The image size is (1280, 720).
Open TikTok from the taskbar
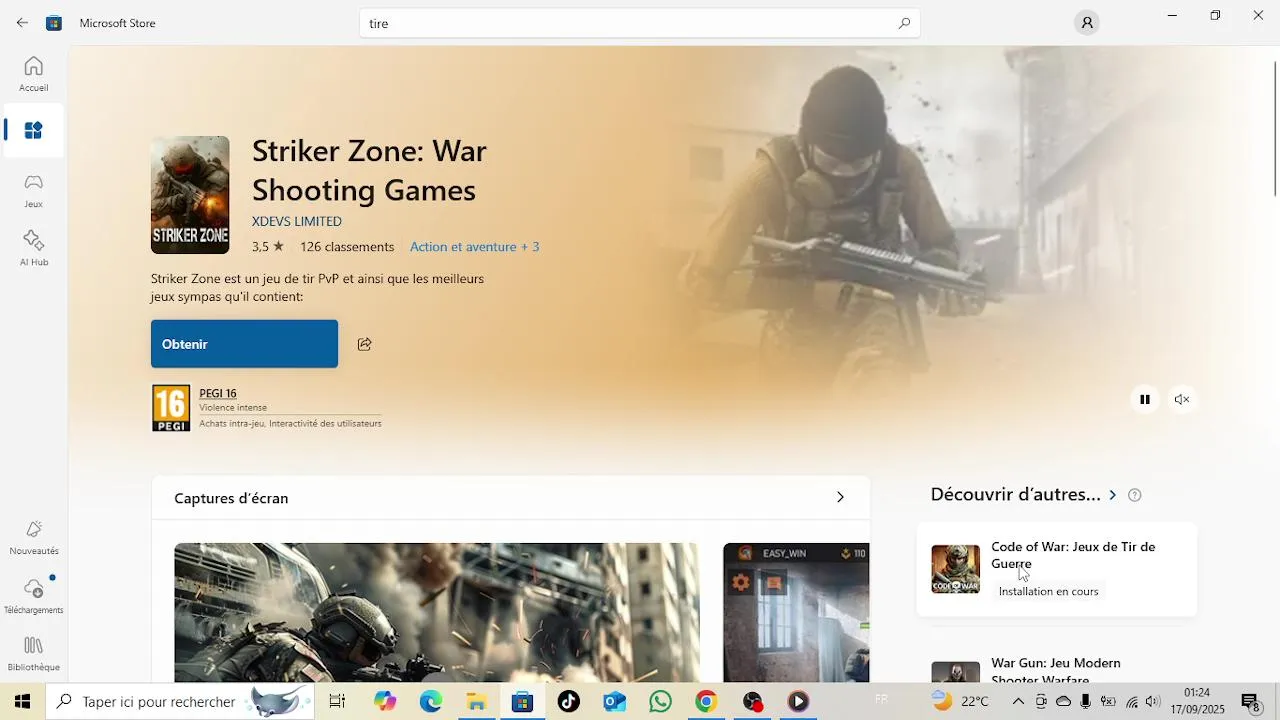(x=569, y=701)
